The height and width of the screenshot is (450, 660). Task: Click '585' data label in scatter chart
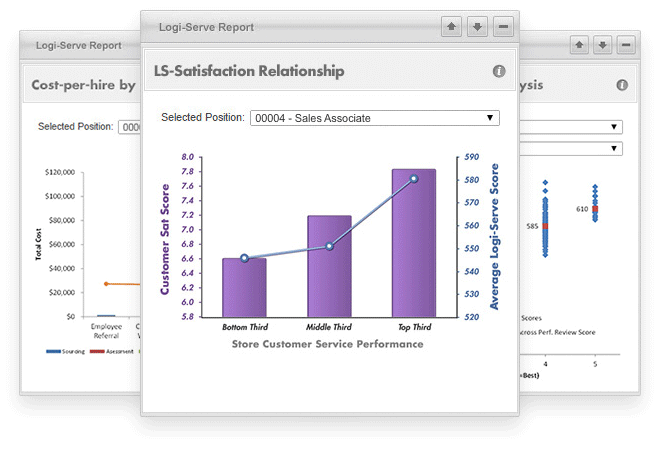click(532, 226)
